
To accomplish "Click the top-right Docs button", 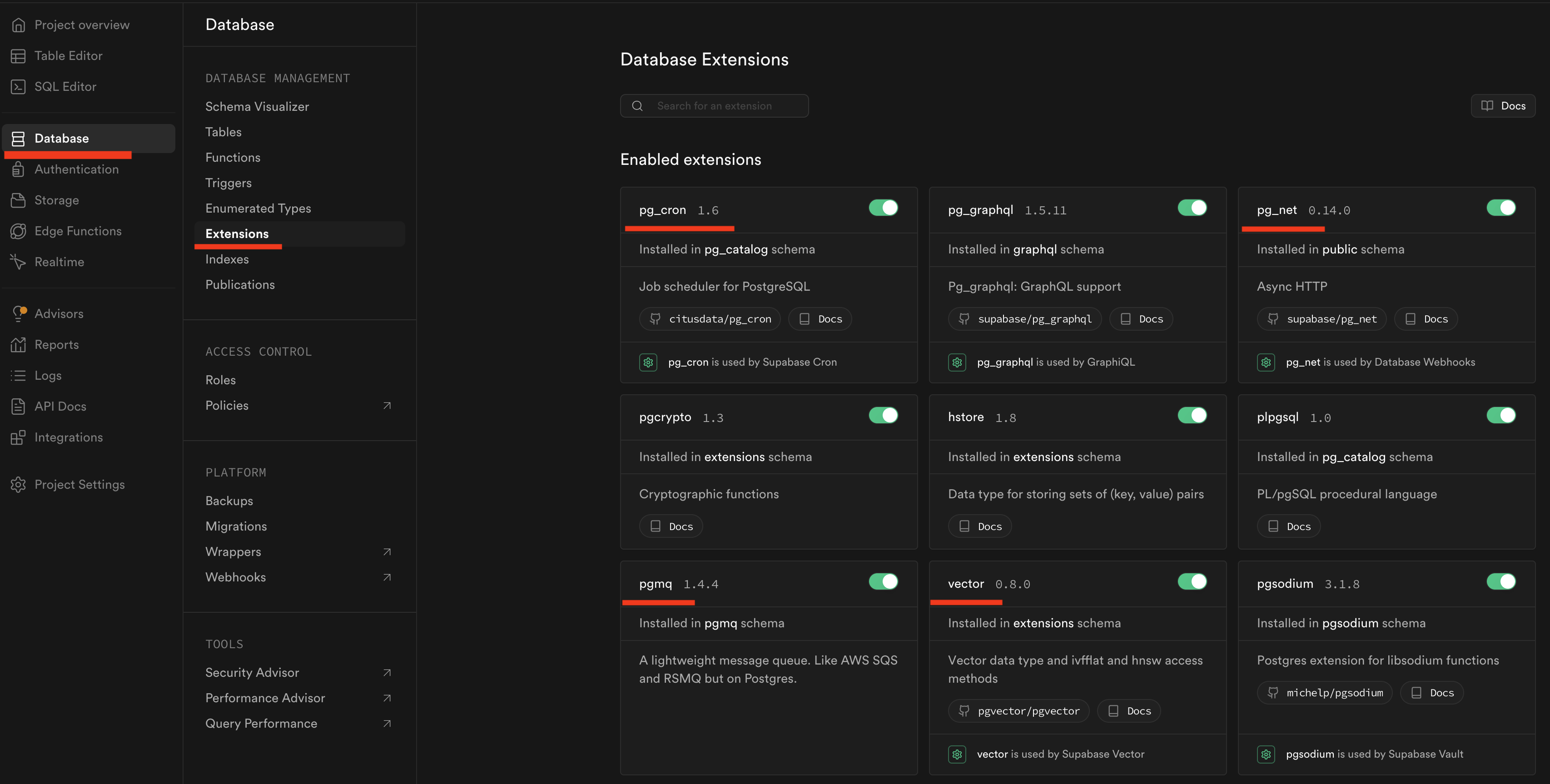I will 1502,106.
